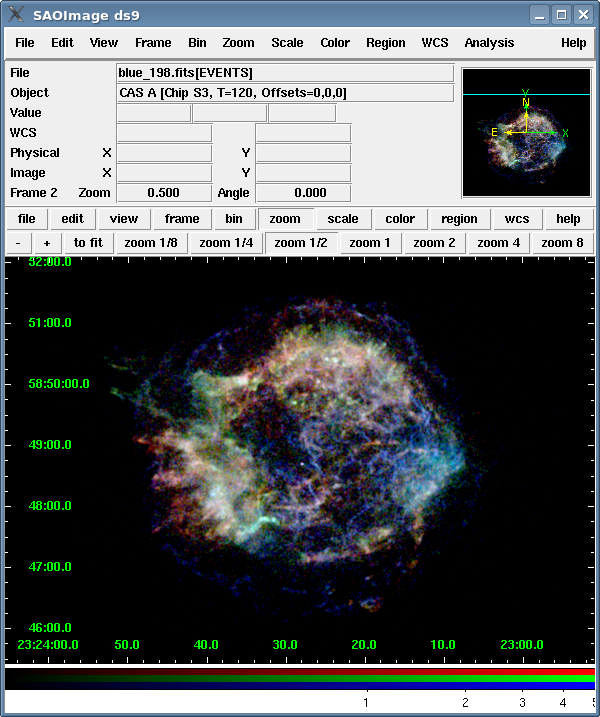Select the zoom button bar tab
Viewport: 600px width, 717px height.
pyautogui.click(x=285, y=219)
